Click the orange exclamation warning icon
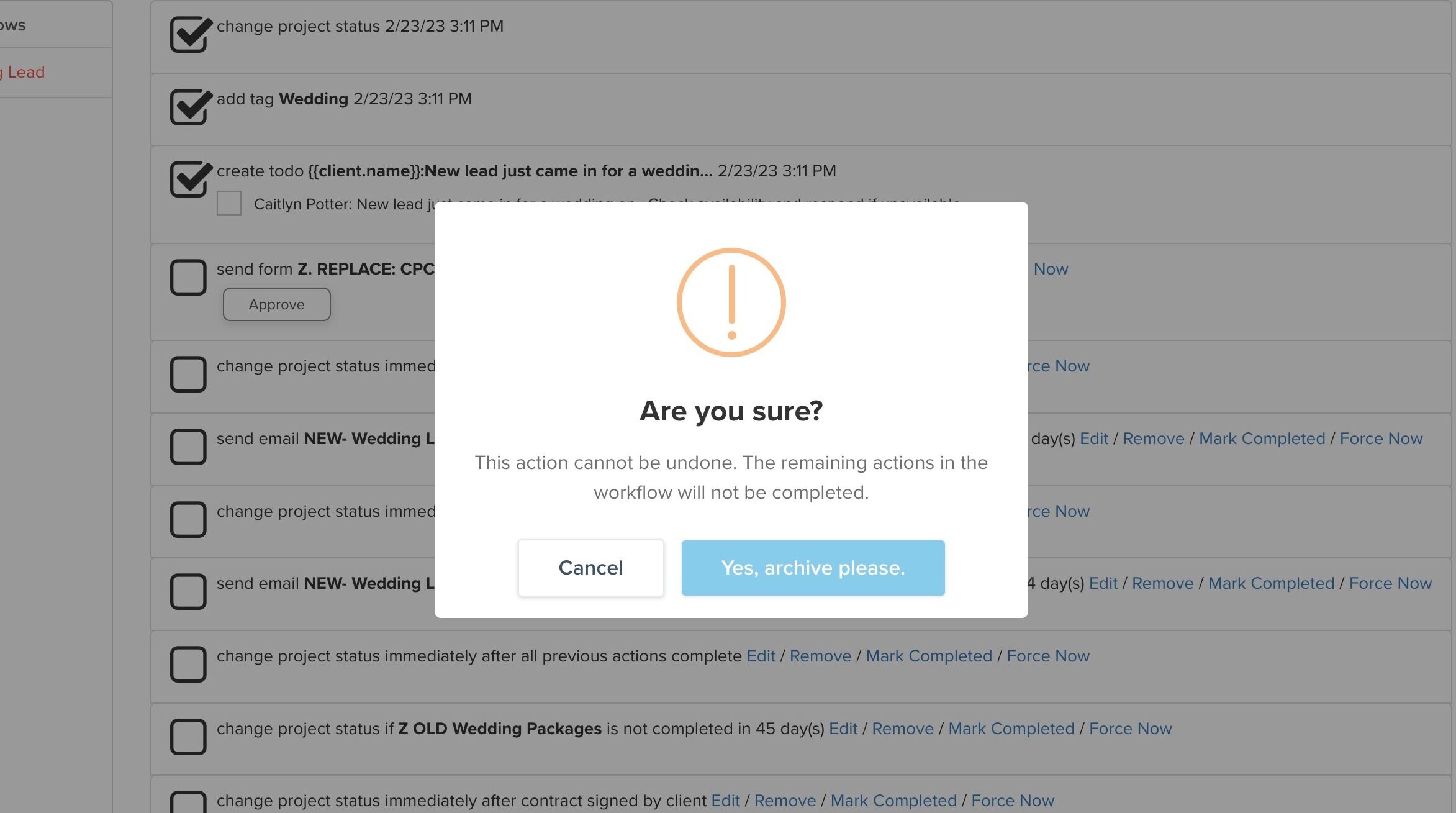The image size is (1456, 813). 731,302
